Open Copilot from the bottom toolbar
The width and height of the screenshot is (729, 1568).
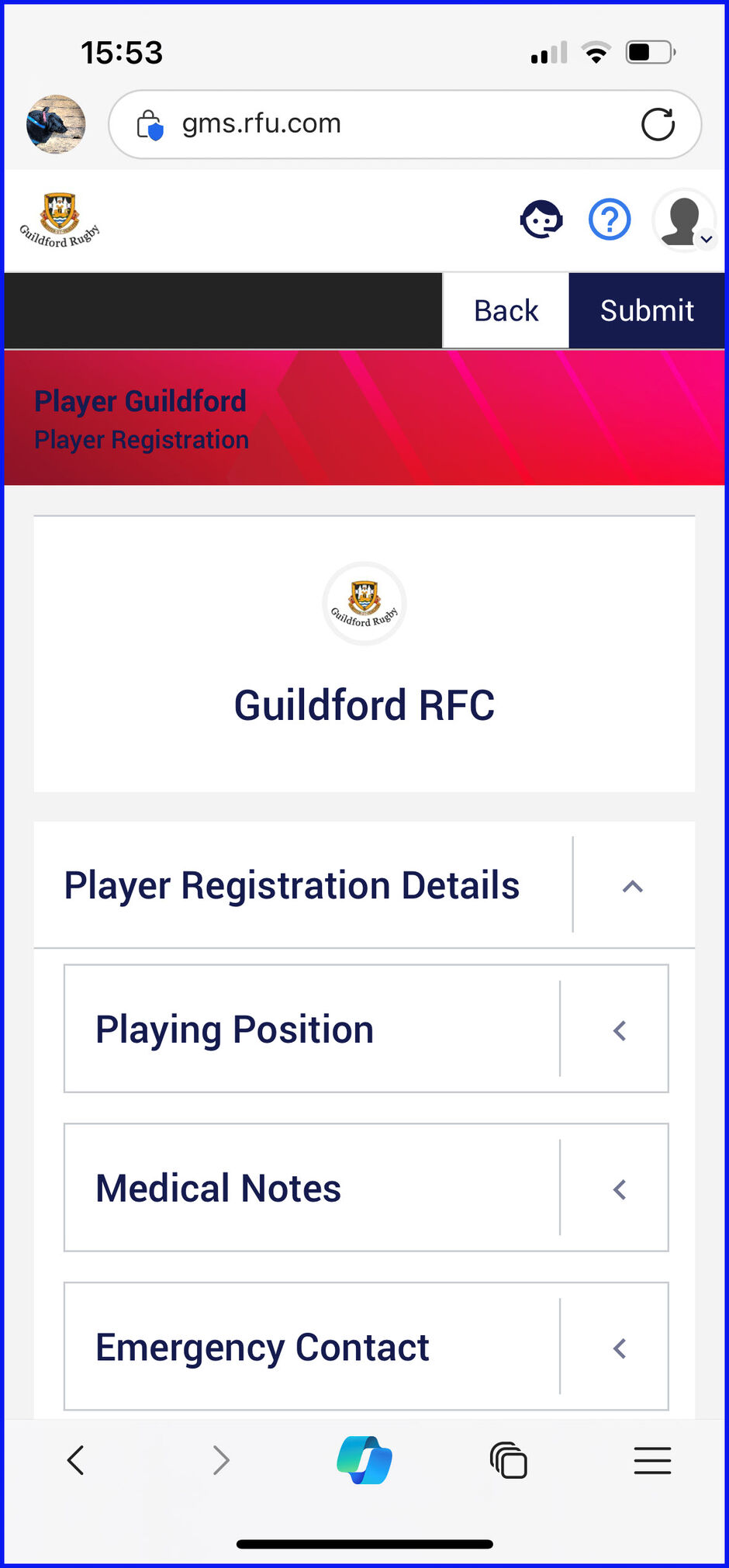[364, 1460]
